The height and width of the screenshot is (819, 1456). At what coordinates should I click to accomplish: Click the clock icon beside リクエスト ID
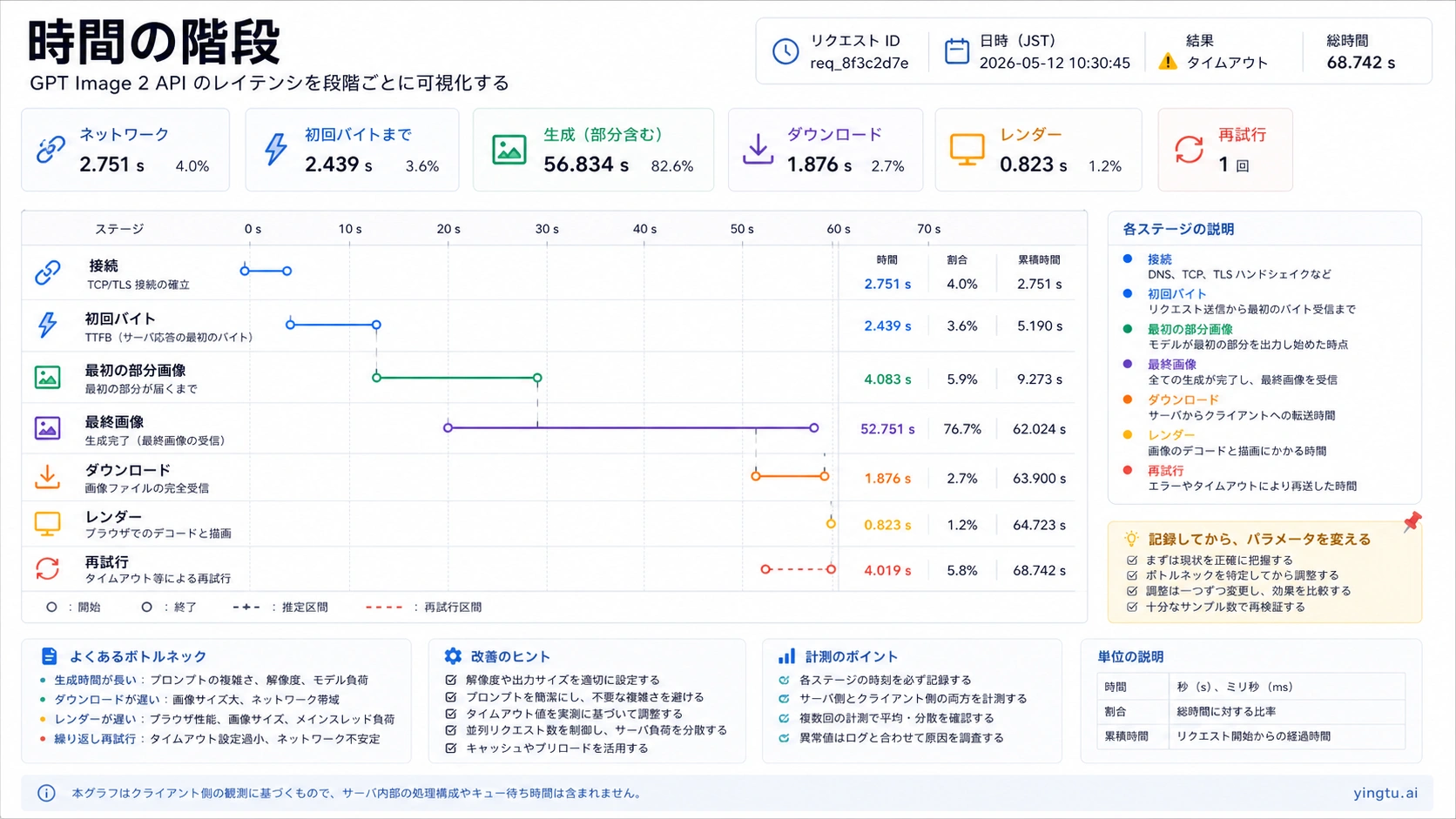785,51
